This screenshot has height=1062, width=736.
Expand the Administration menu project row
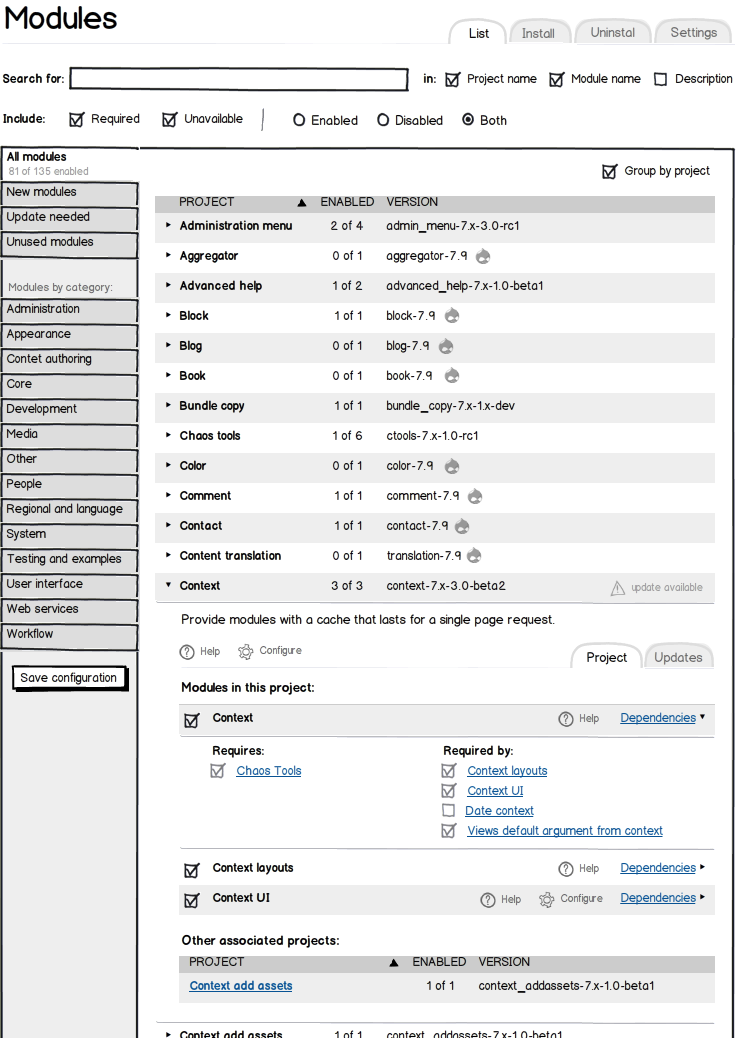click(x=168, y=225)
